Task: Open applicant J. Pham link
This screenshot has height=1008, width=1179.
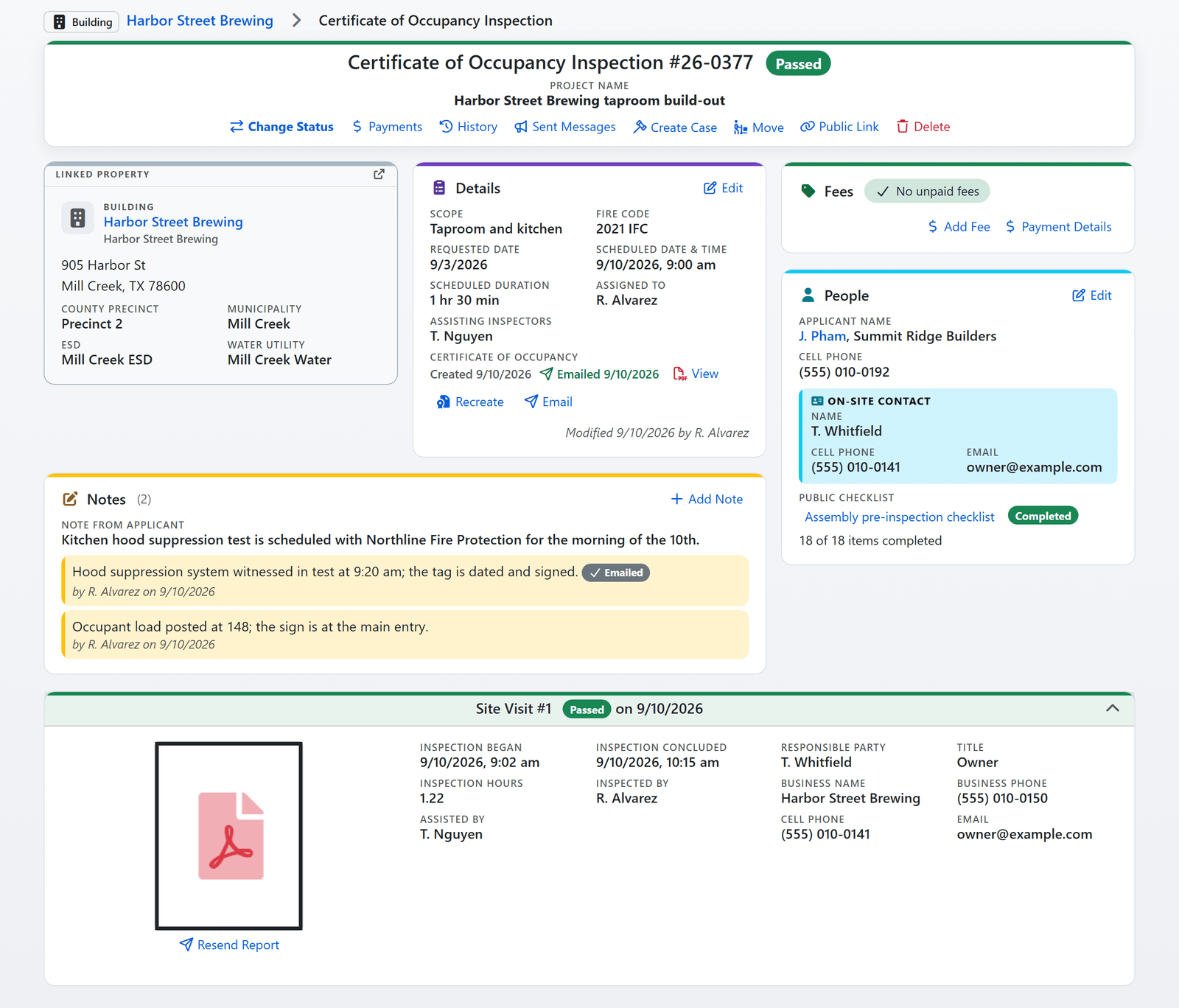Action: click(x=822, y=336)
